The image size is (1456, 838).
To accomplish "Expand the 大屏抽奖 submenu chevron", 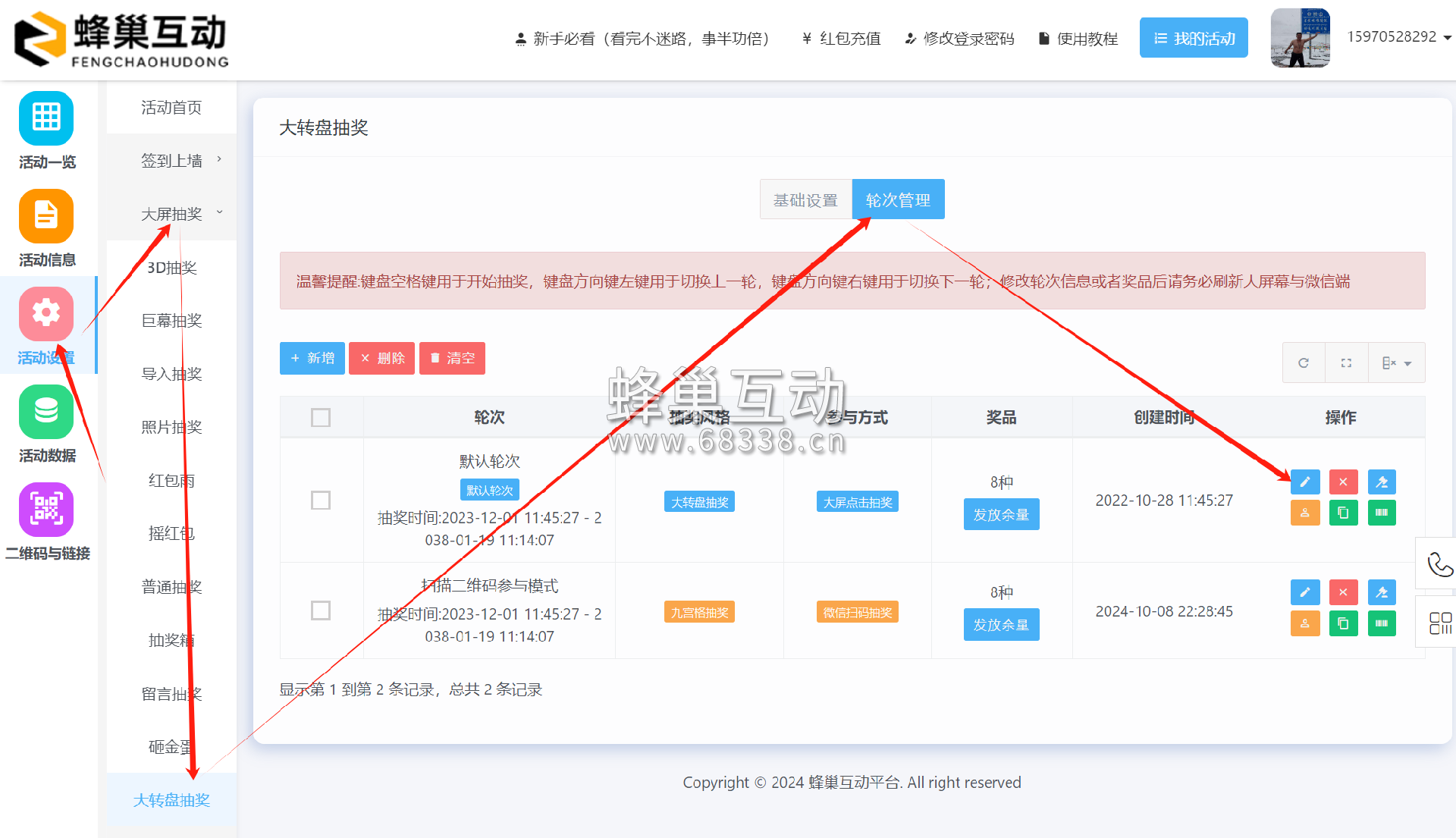I will click(x=219, y=213).
